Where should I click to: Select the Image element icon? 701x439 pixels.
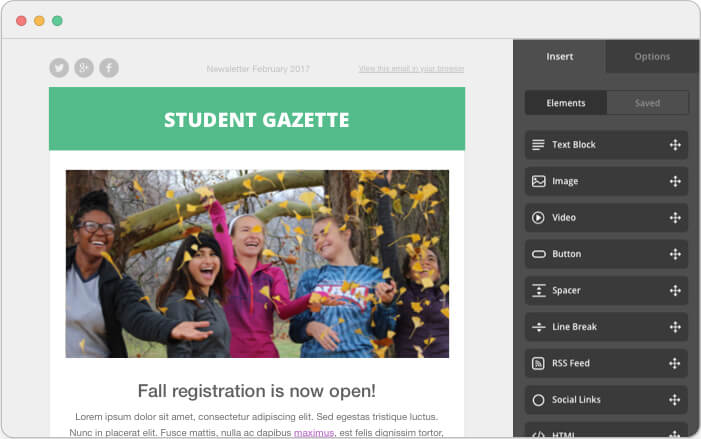click(538, 181)
